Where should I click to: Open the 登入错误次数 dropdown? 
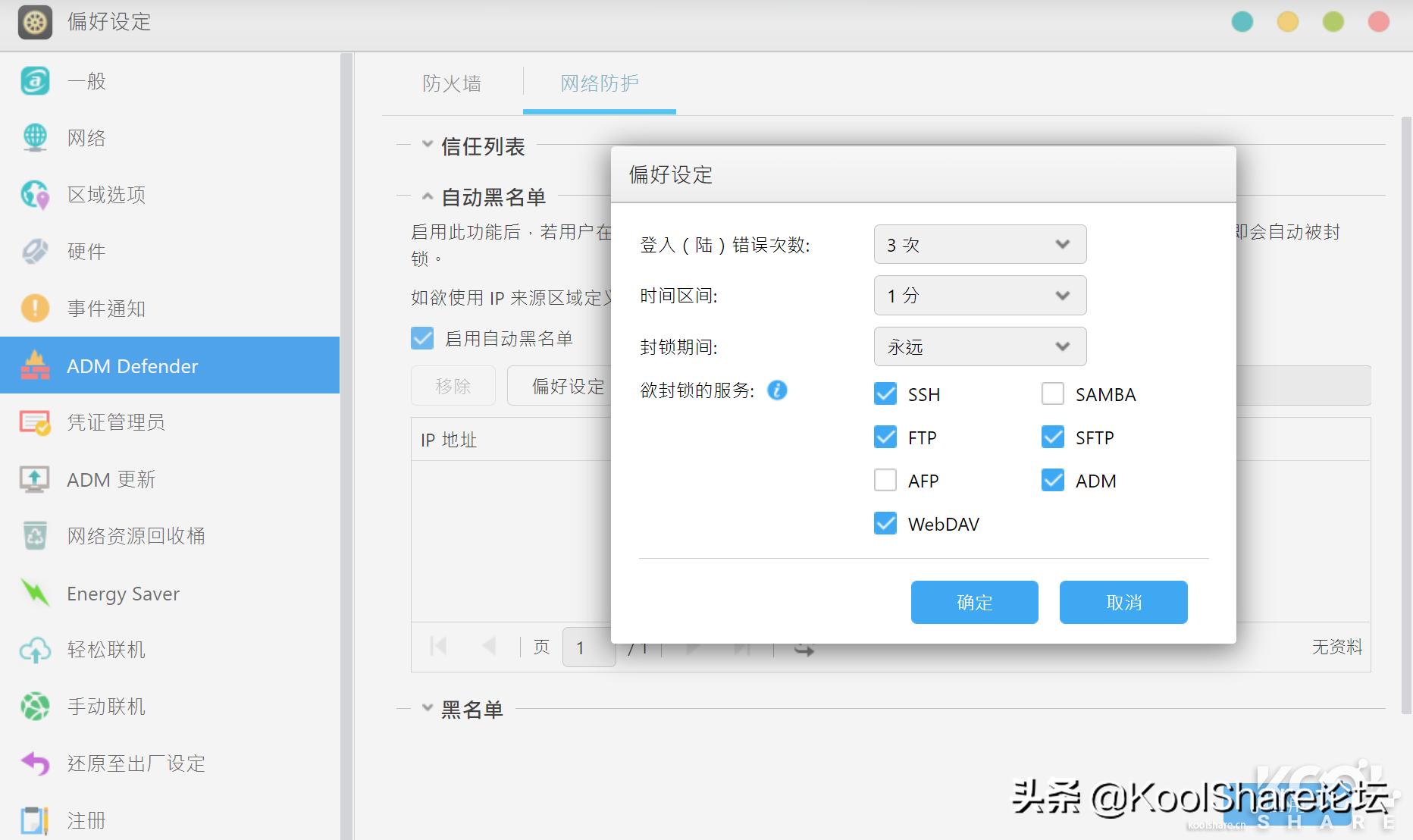click(979, 244)
